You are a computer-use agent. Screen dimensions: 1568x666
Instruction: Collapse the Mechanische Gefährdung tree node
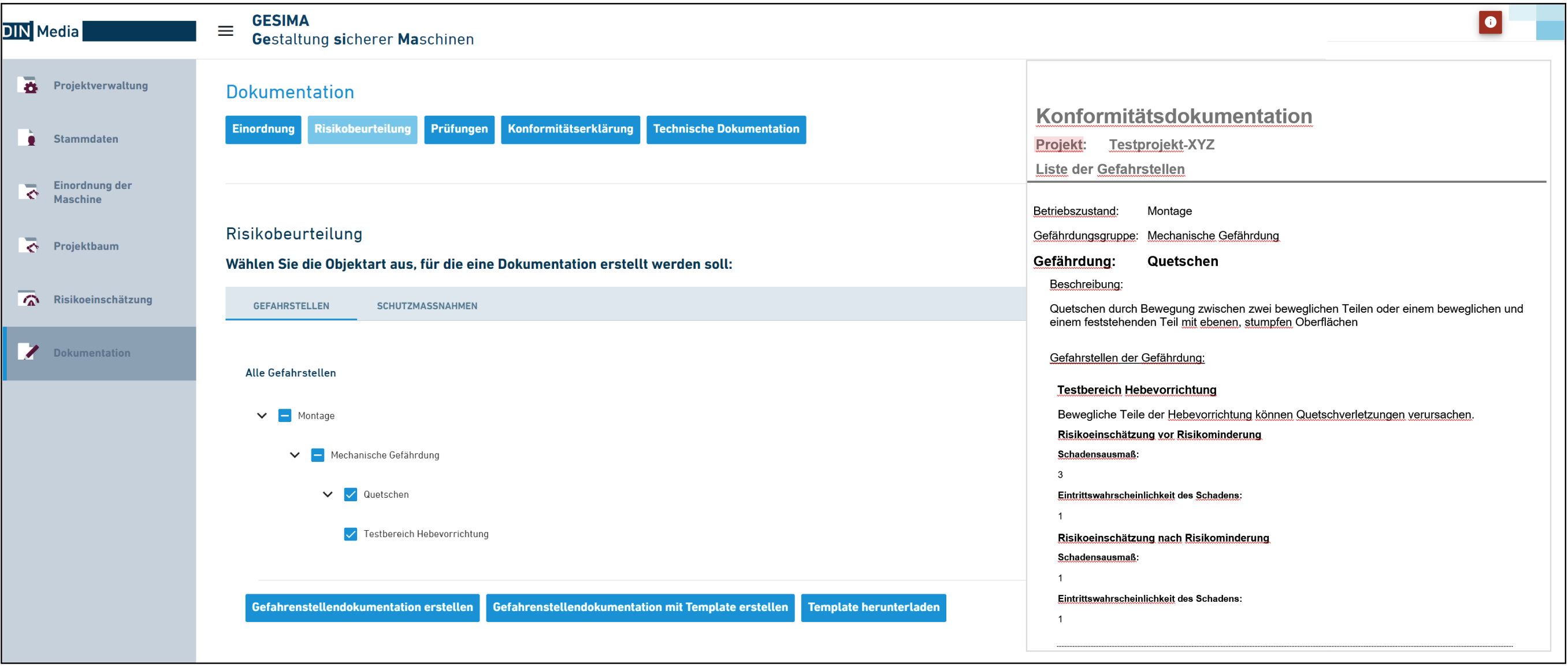pyautogui.click(x=295, y=455)
